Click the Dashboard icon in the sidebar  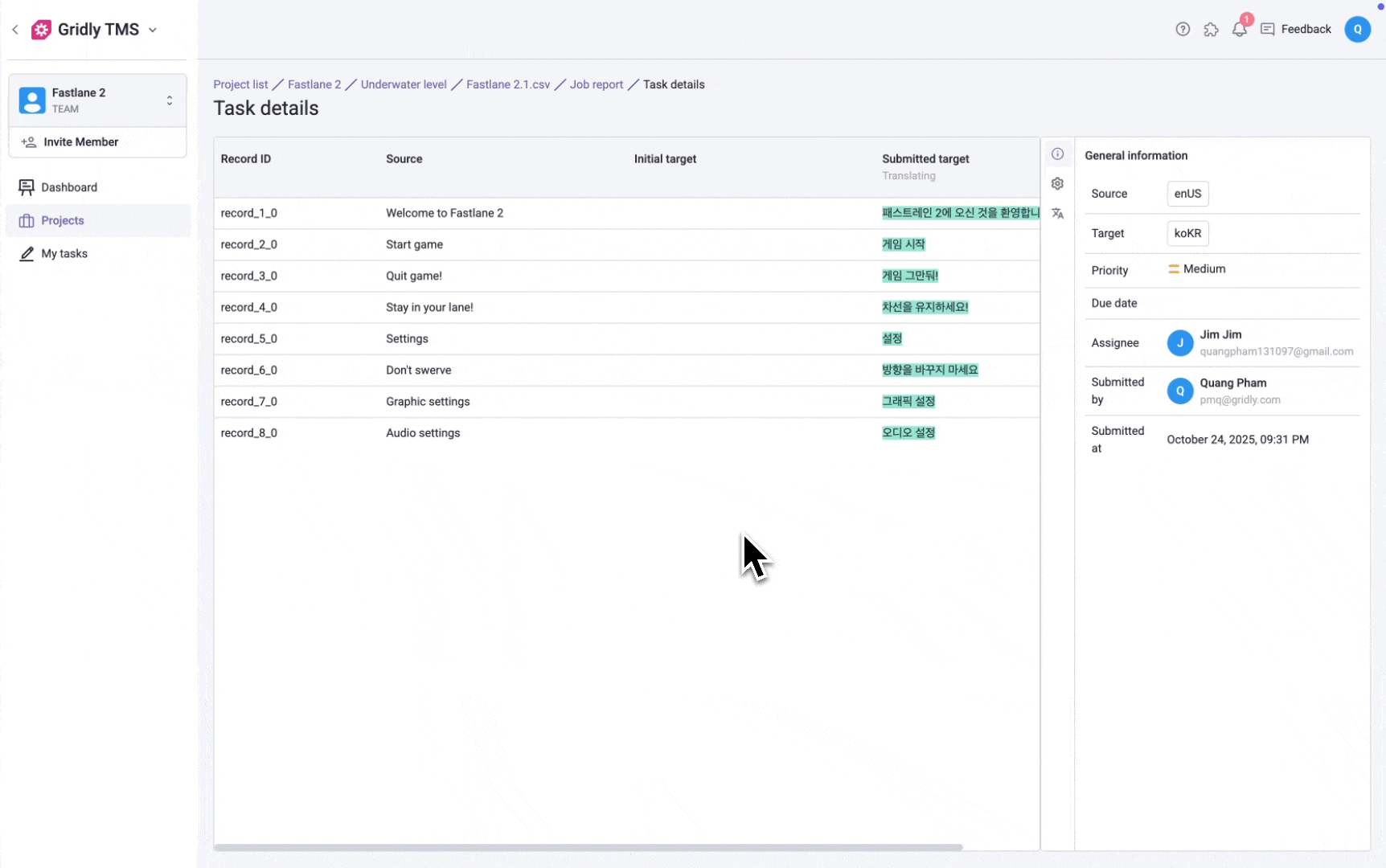[x=27, y=186]
